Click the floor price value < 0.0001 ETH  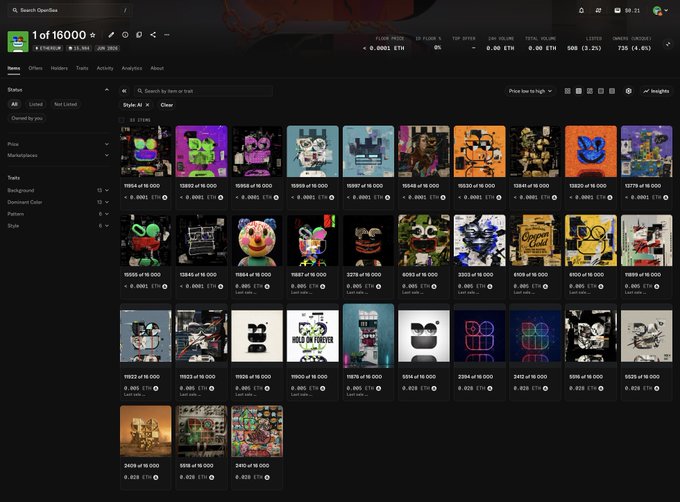pos(383,48)
